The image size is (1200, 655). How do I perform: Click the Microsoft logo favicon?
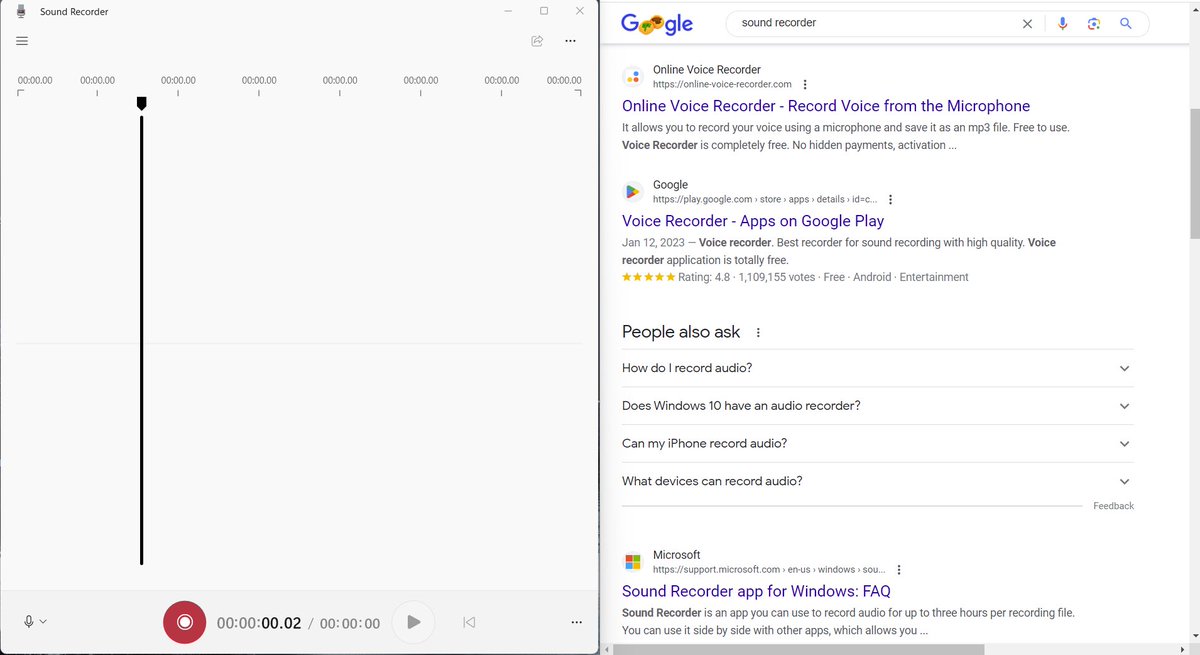632,561
